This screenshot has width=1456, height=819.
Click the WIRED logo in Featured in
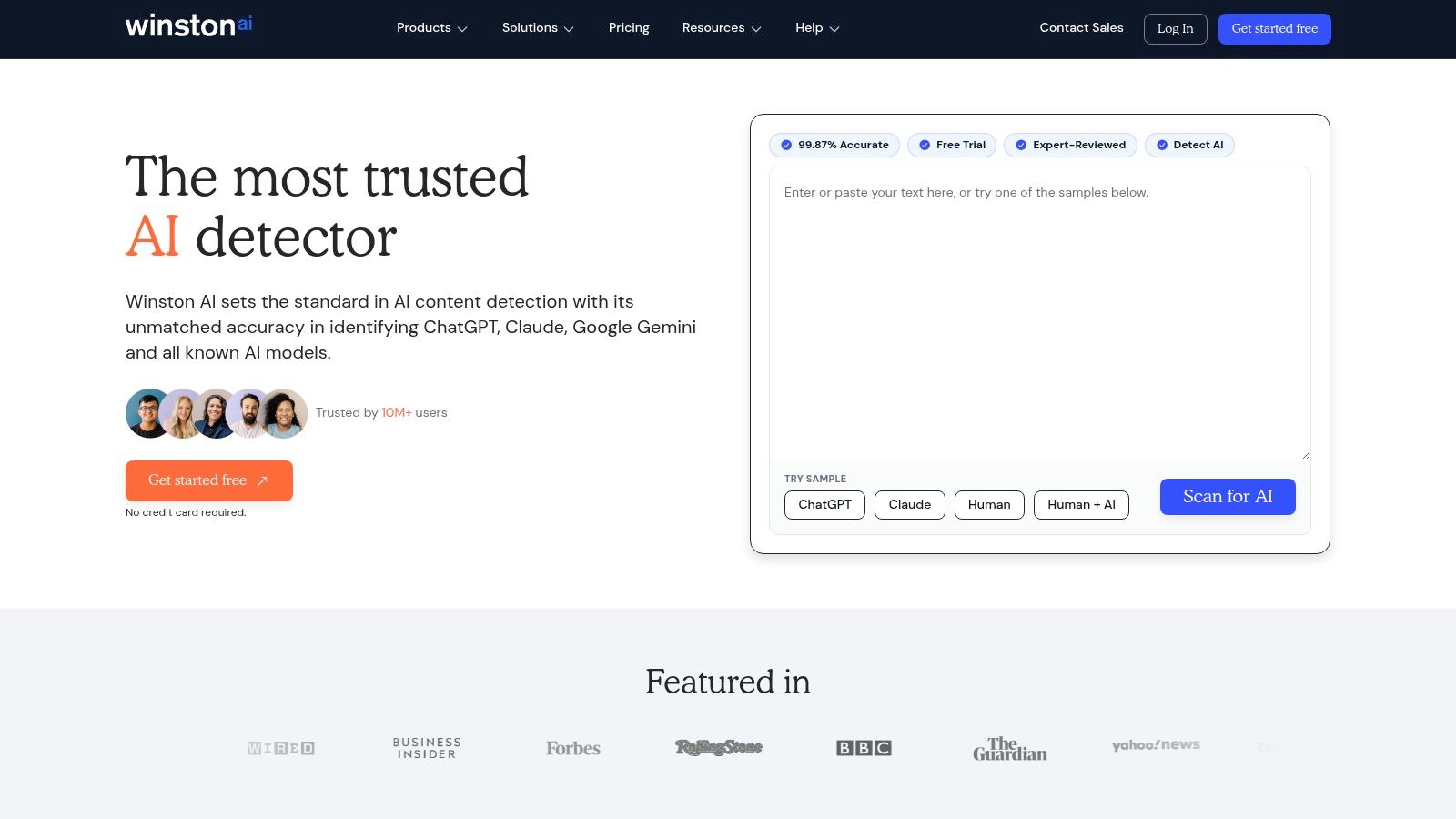pyautogui.click(x=281, y=748)
